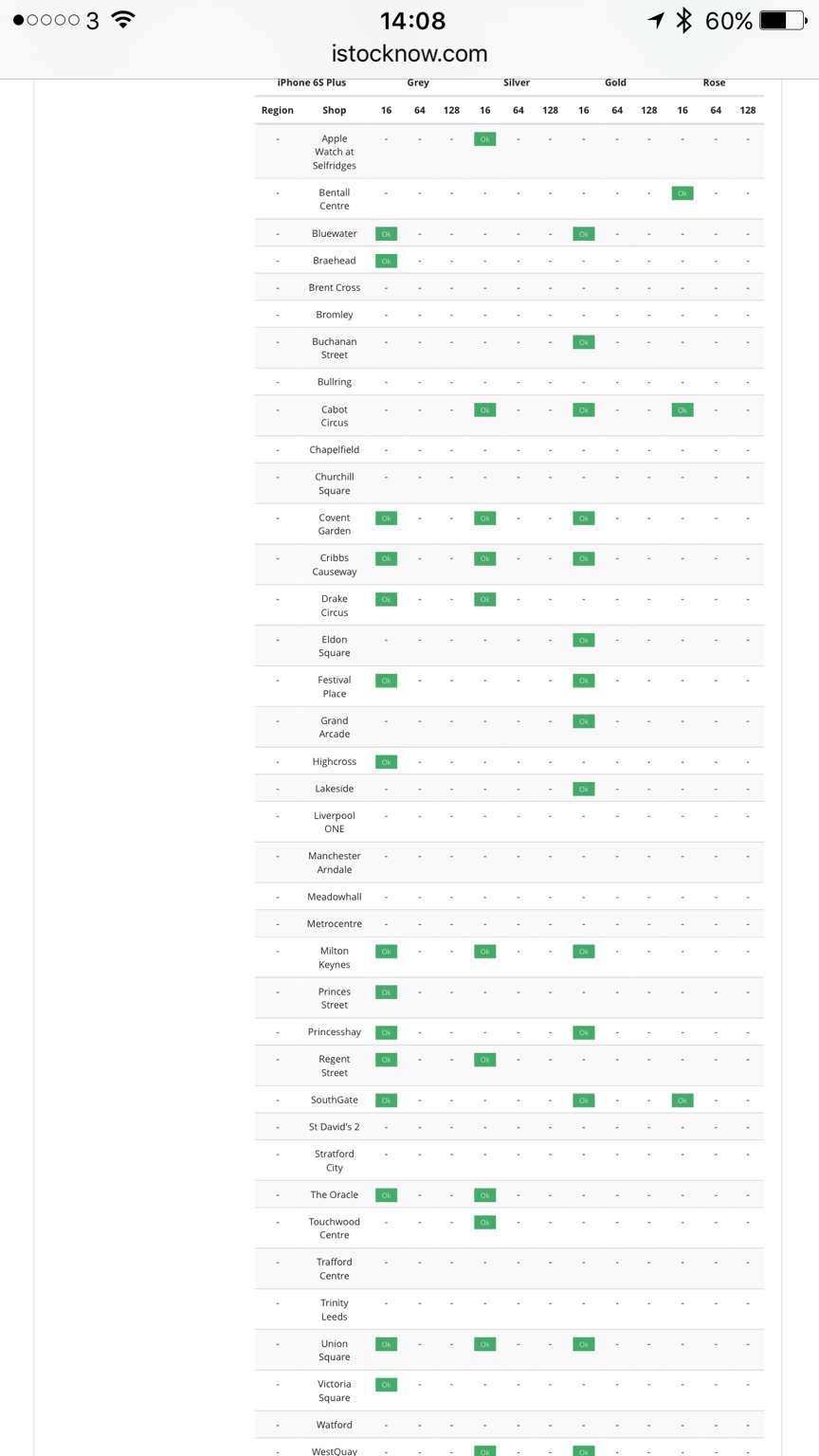This screenshot has height=1456, width=819.
Task: Tap the location services arrow icon
Action: click(x=655, y=20)
